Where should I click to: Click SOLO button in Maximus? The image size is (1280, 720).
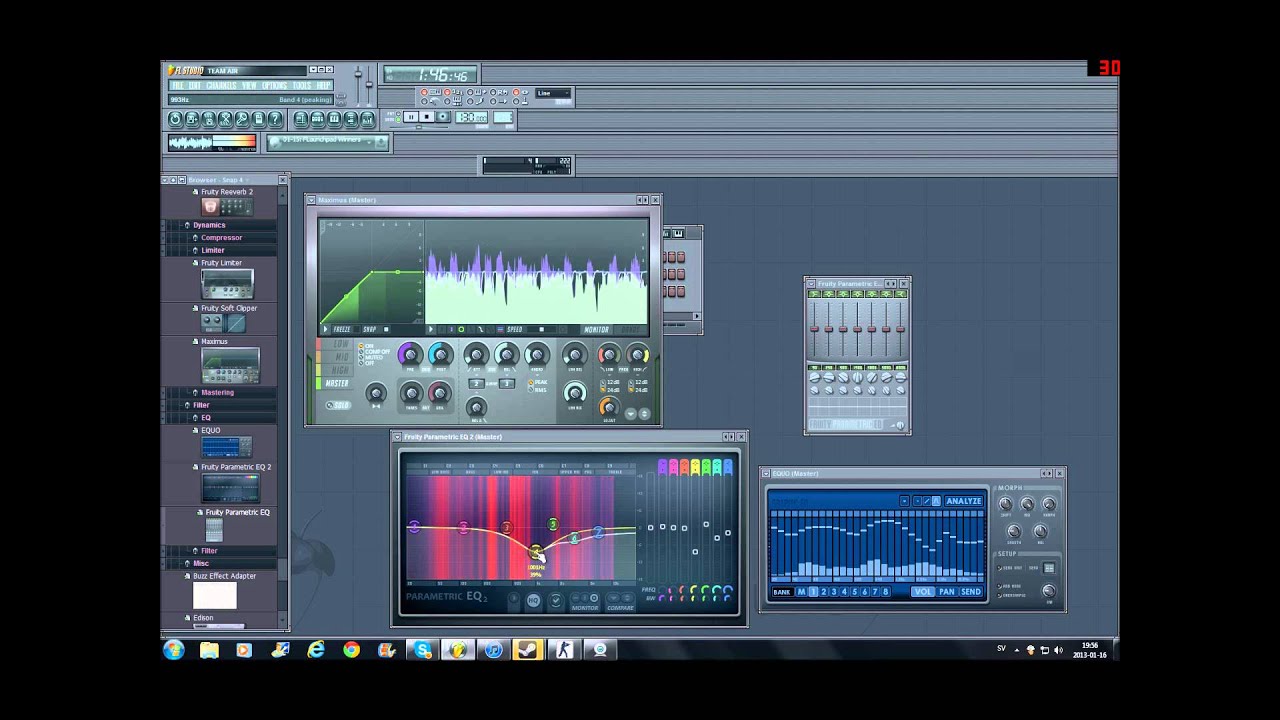tap(338, 405)
